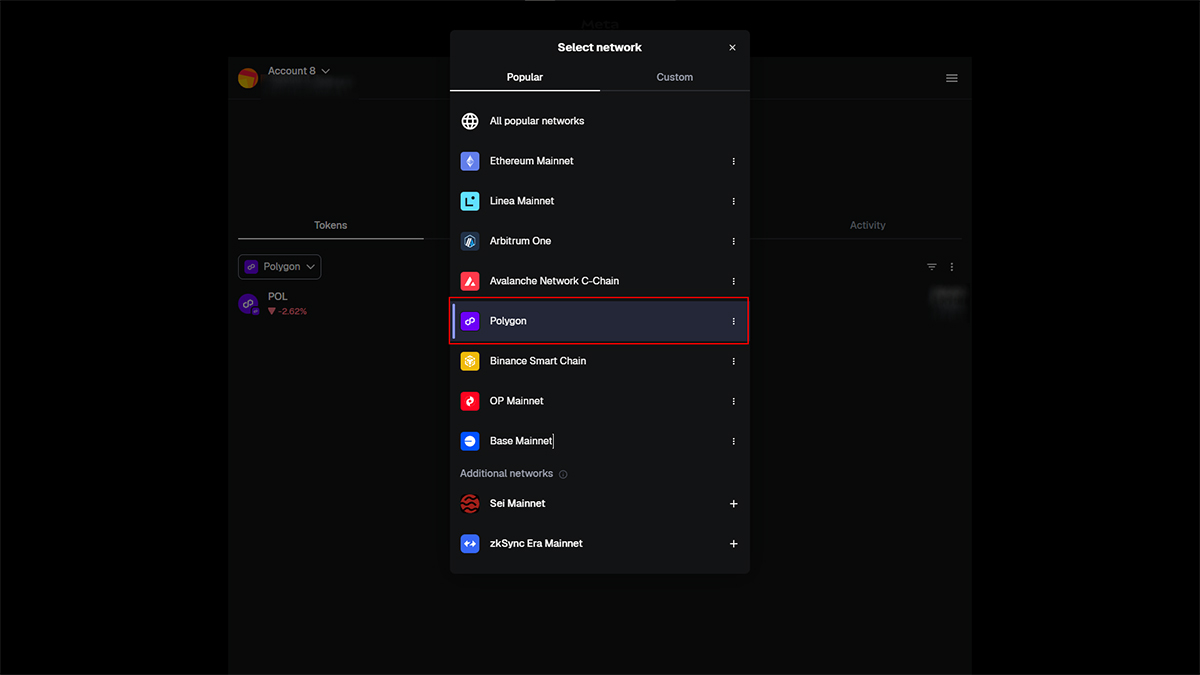Switch to the Custom tab
This screenshot has width=1200, height=675.
pos(675,77)
